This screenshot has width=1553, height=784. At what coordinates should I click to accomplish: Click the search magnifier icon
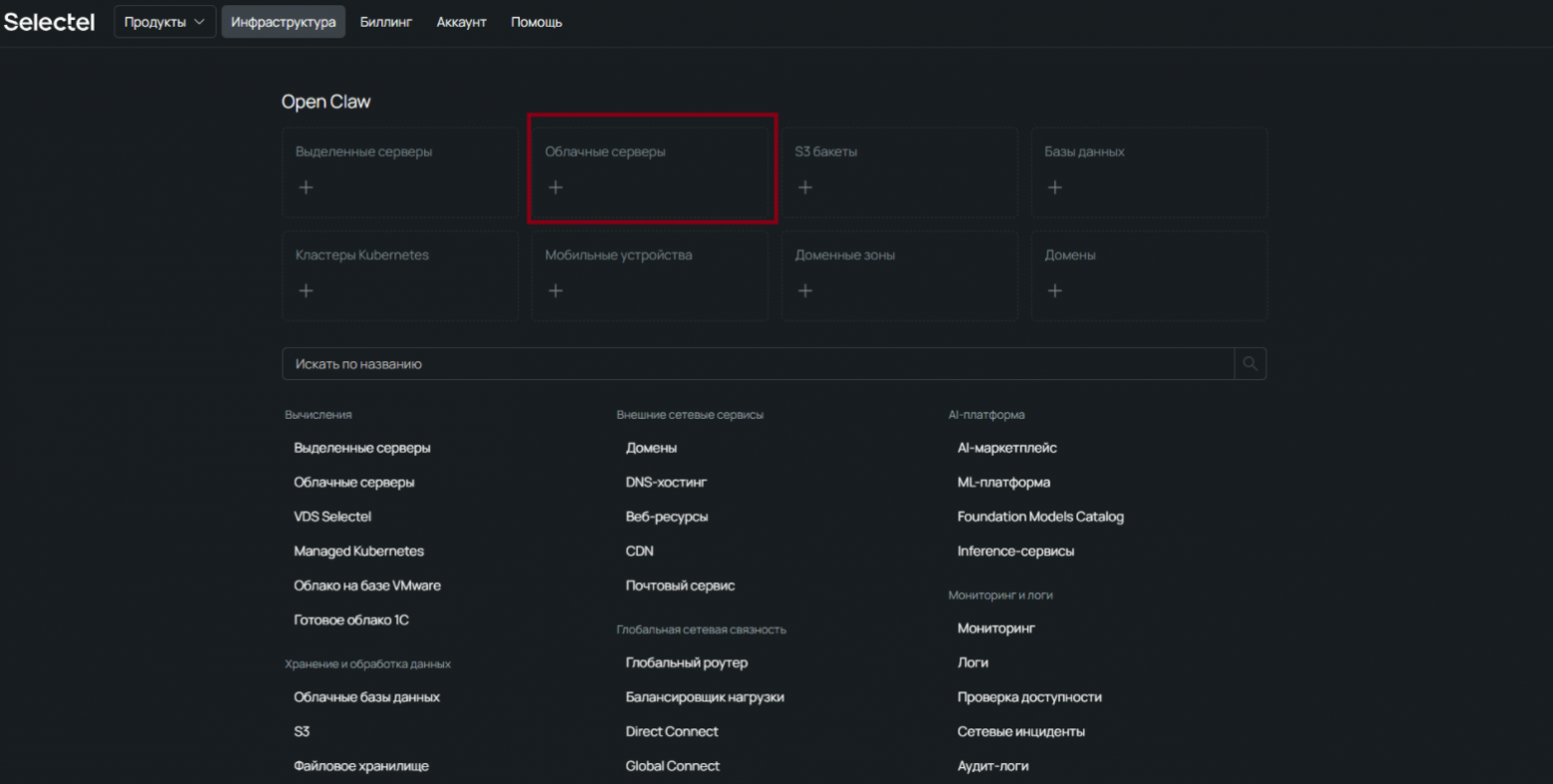coord(1250,363)
